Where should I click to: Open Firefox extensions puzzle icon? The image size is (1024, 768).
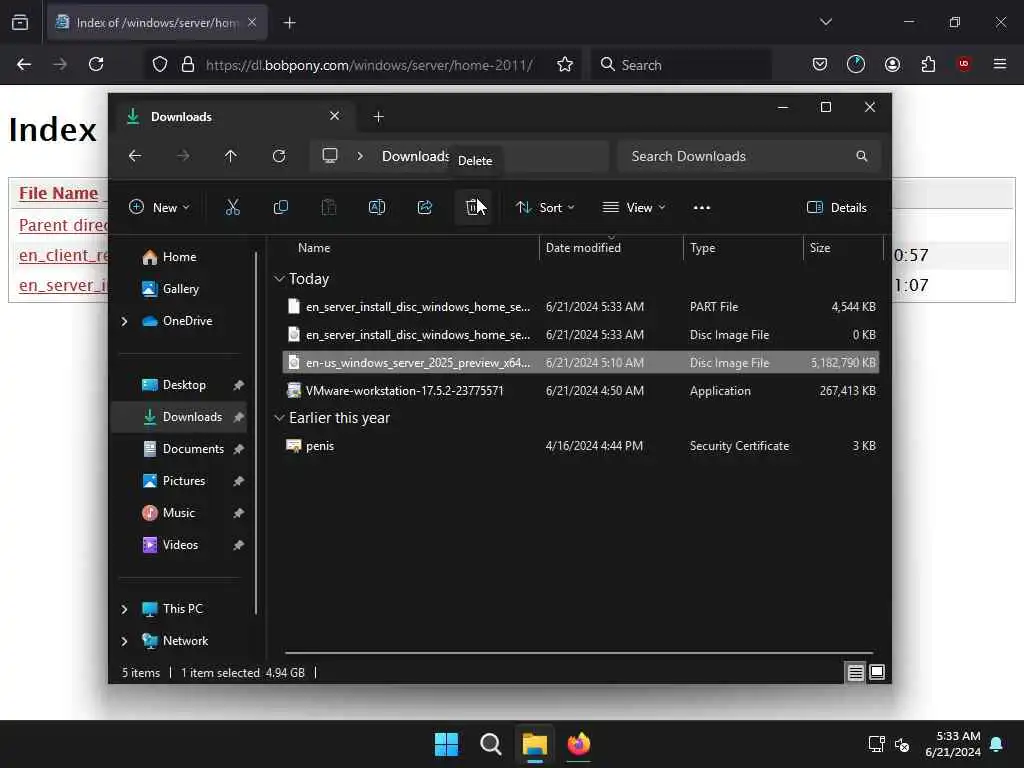[x=928, y=64]
